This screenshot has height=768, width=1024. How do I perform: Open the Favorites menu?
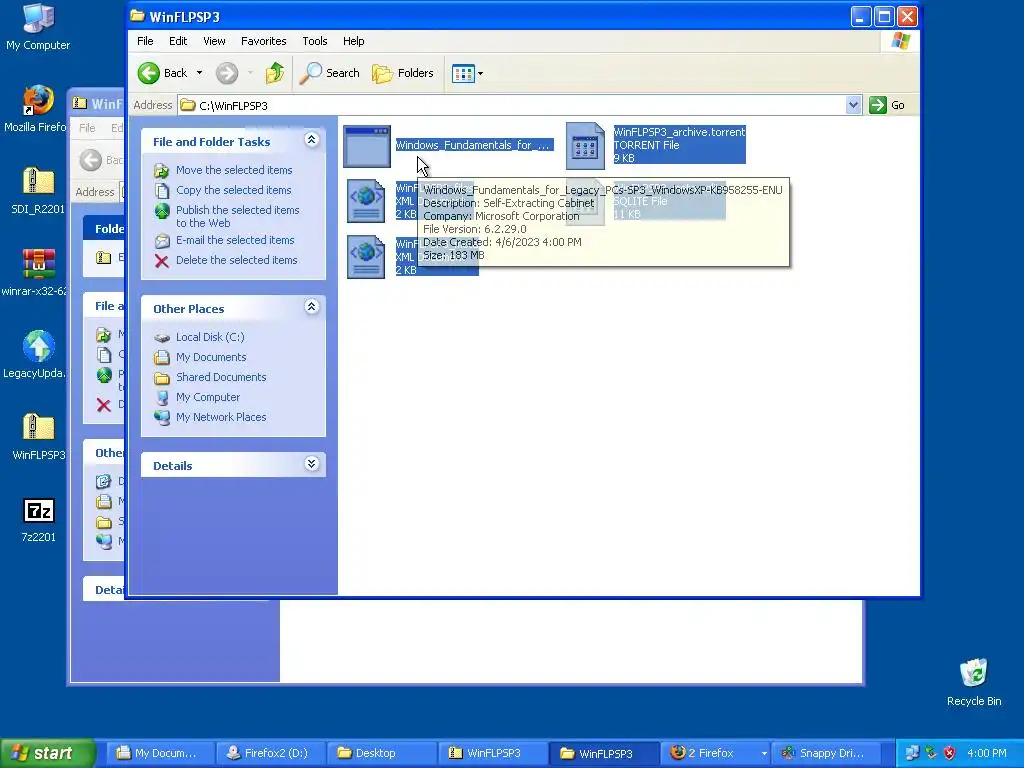coord(263,41)
